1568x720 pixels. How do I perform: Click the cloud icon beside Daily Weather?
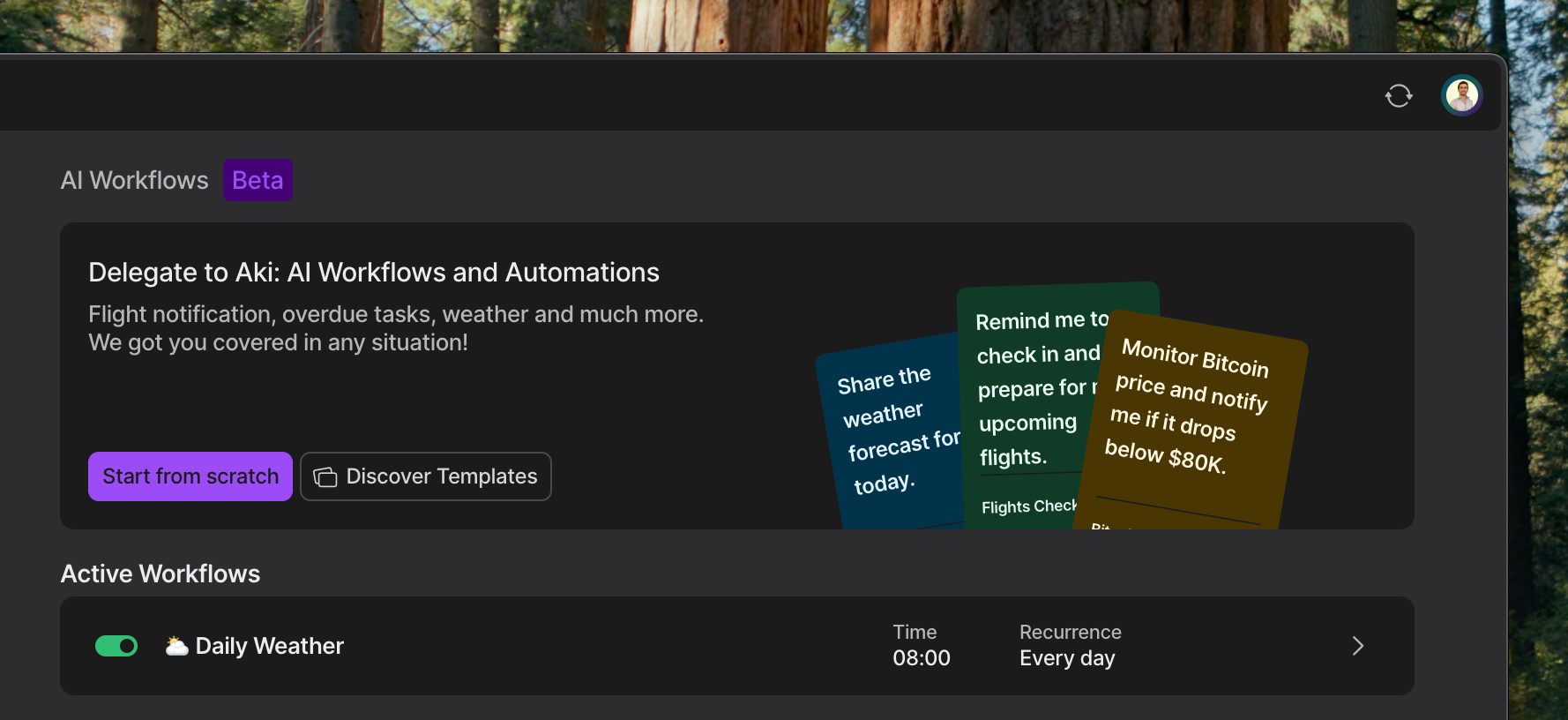[177, 646]
